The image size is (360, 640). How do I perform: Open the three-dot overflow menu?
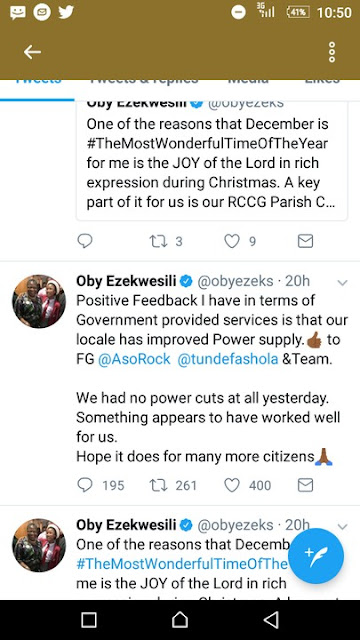tap(332, 52)
